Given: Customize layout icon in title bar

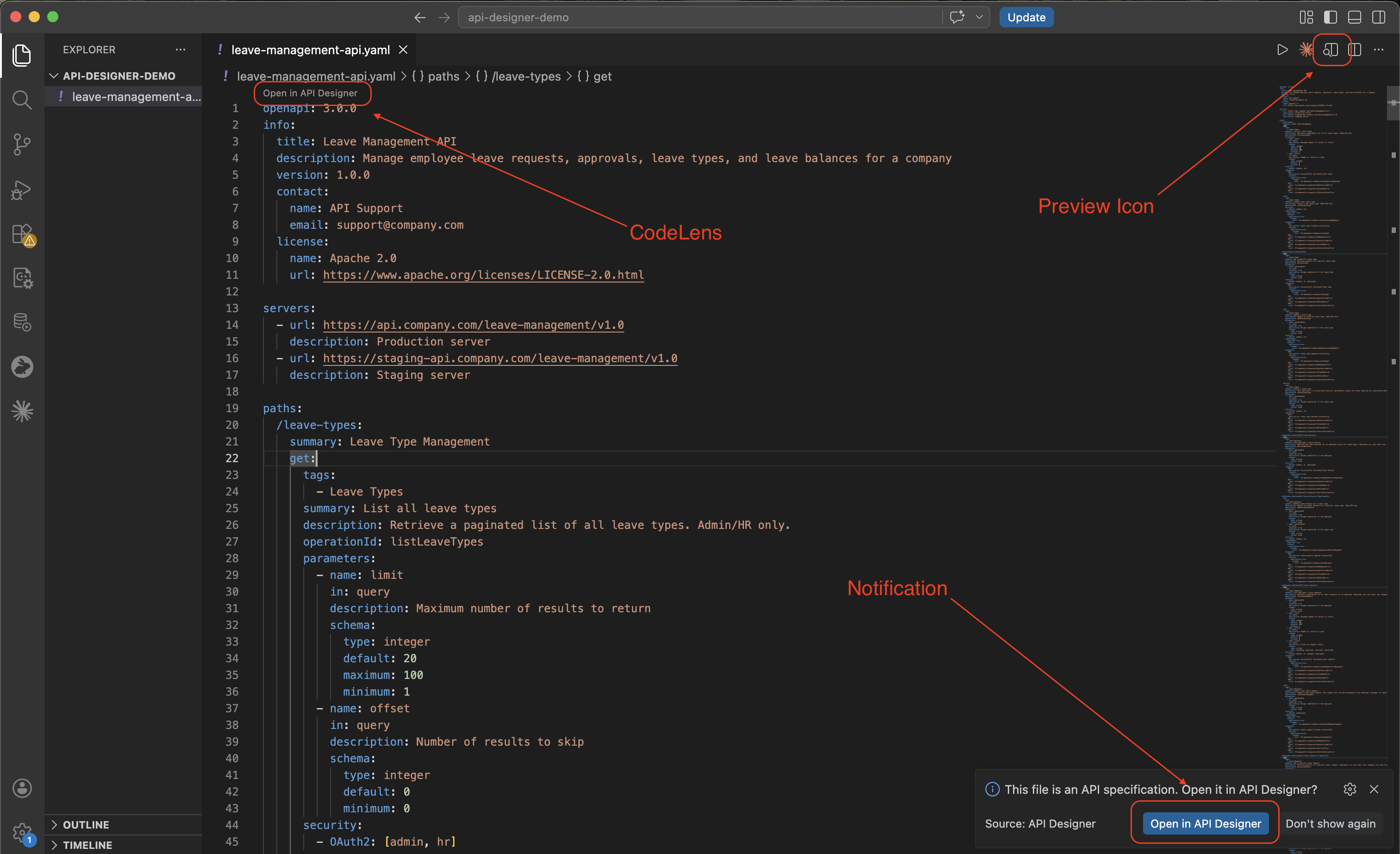Looking at the screenshot, I should [1306, 18].
